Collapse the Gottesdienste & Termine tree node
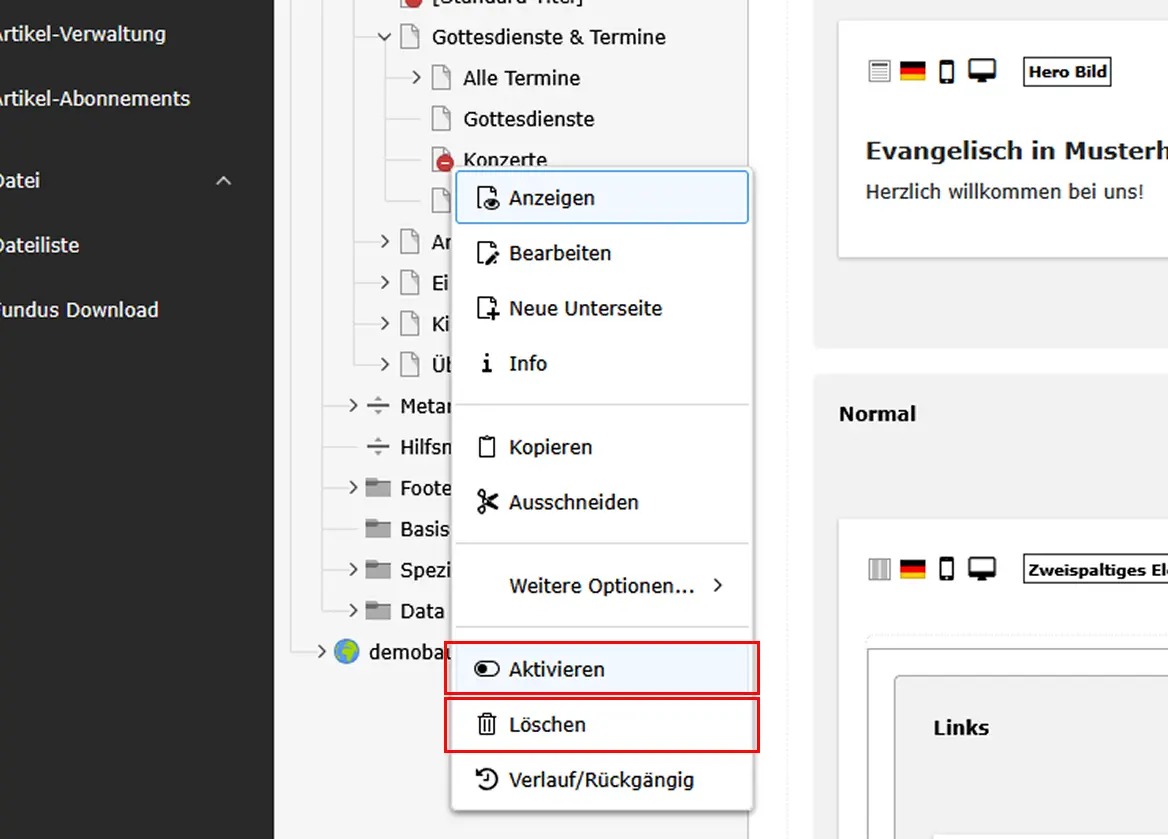1168x839 pixels. pyautogui.click(x=385, y=37)
